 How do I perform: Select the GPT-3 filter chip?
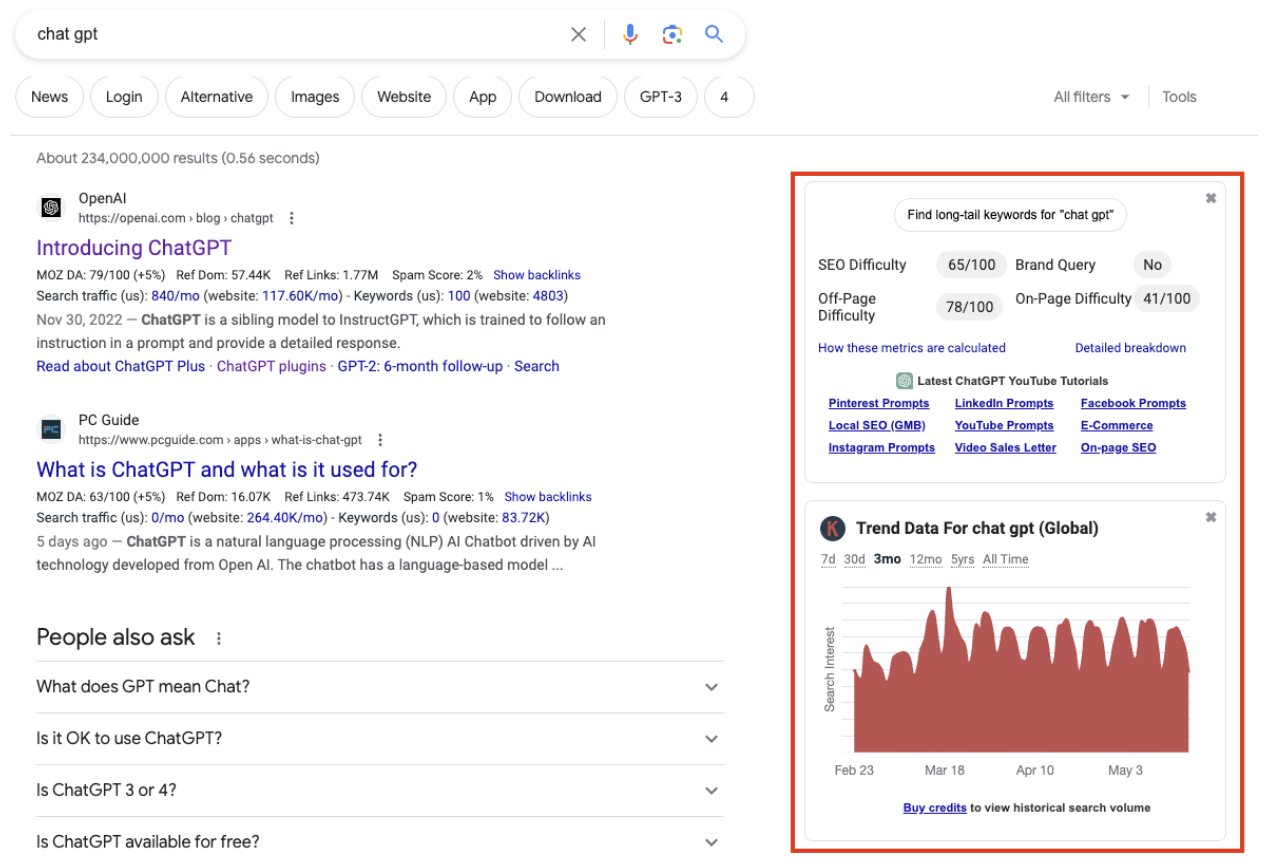click(x=661, y=97)
